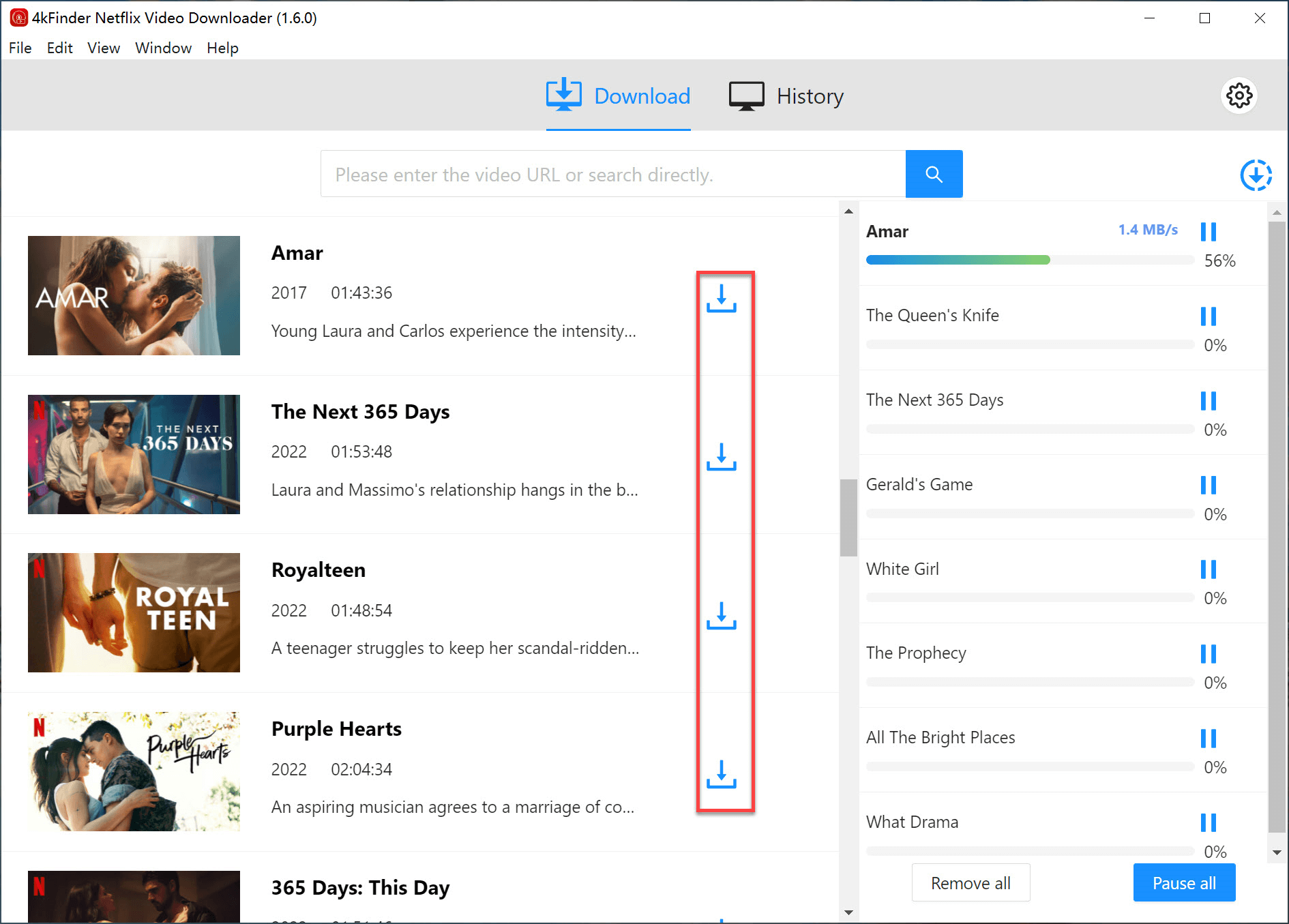This screenshot has height=924, width=1289.
Task: Click the 4kFinder app logo
Action: [x=18, y=18]
